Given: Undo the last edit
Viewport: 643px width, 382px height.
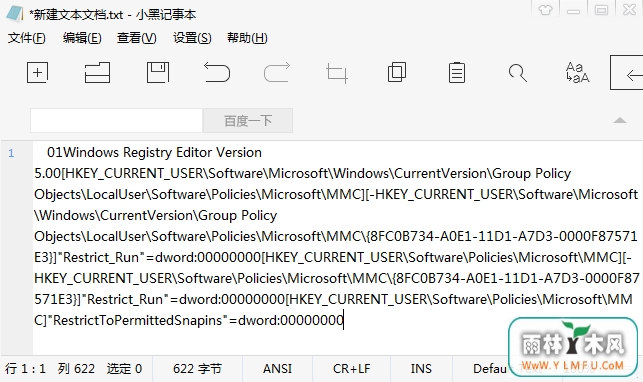Looking at the screenshot, I should point(217,72).
